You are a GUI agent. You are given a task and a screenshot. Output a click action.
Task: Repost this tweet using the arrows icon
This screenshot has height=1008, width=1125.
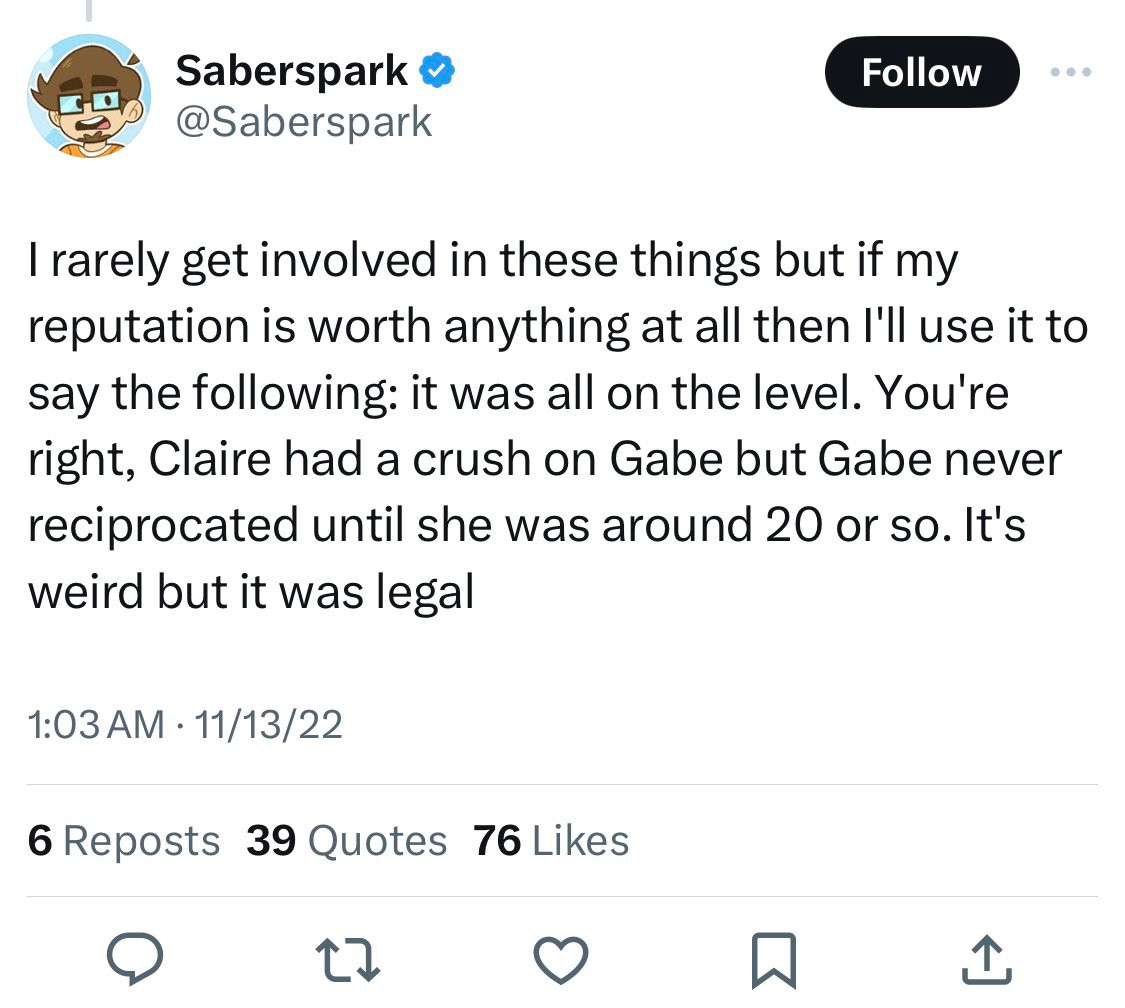point(349,958)
